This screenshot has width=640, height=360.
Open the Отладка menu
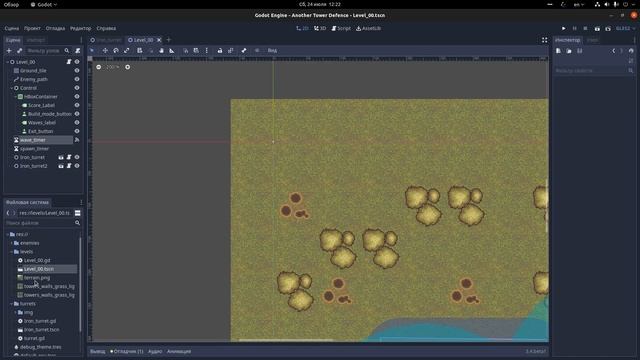tap(56, 29)
